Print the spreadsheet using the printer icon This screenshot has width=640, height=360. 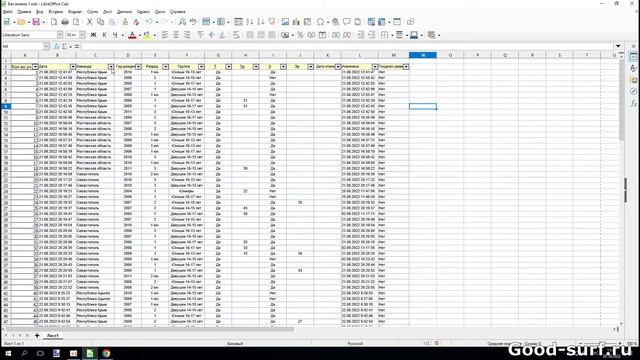pos(65,22)
